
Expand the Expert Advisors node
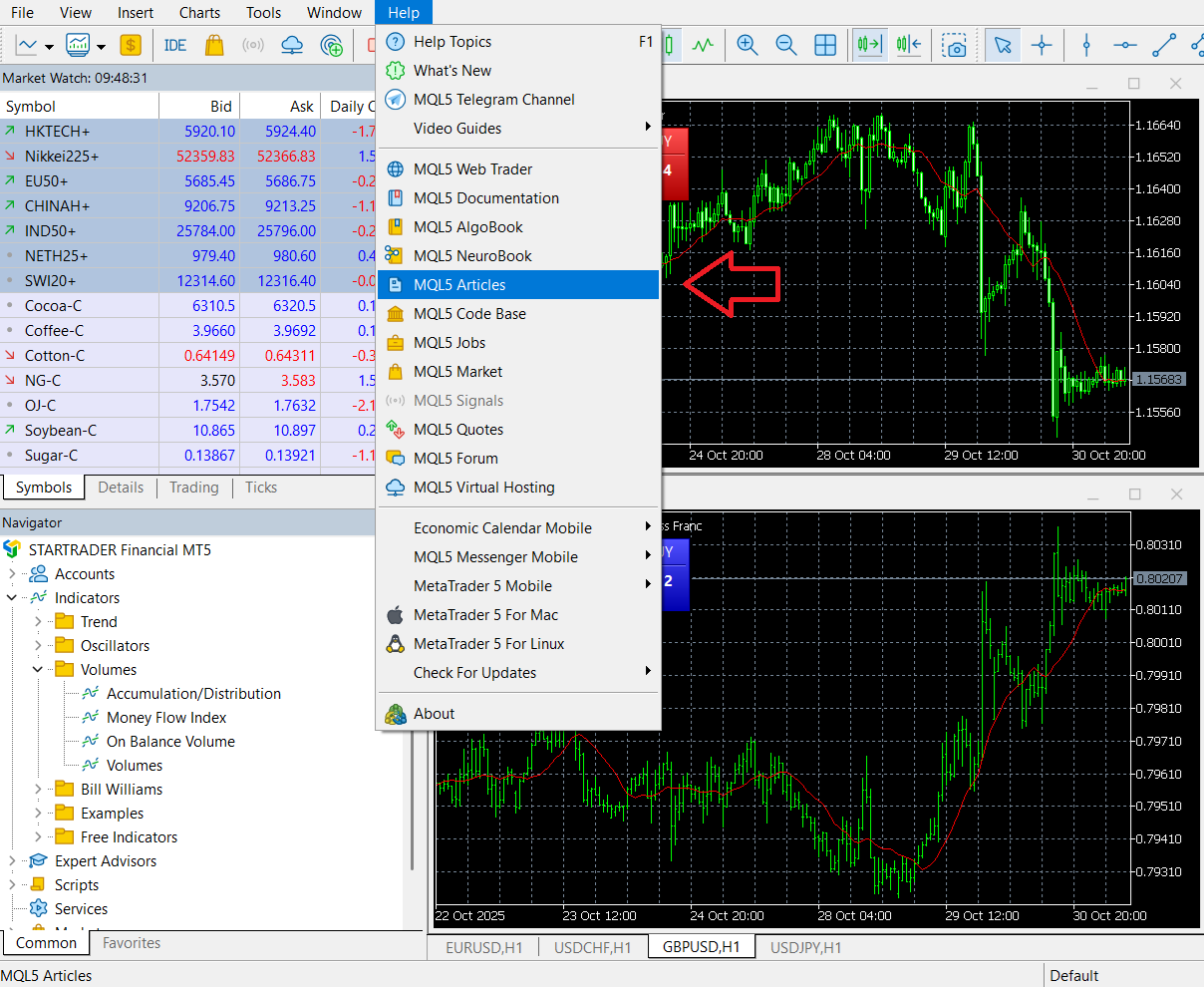13,861
